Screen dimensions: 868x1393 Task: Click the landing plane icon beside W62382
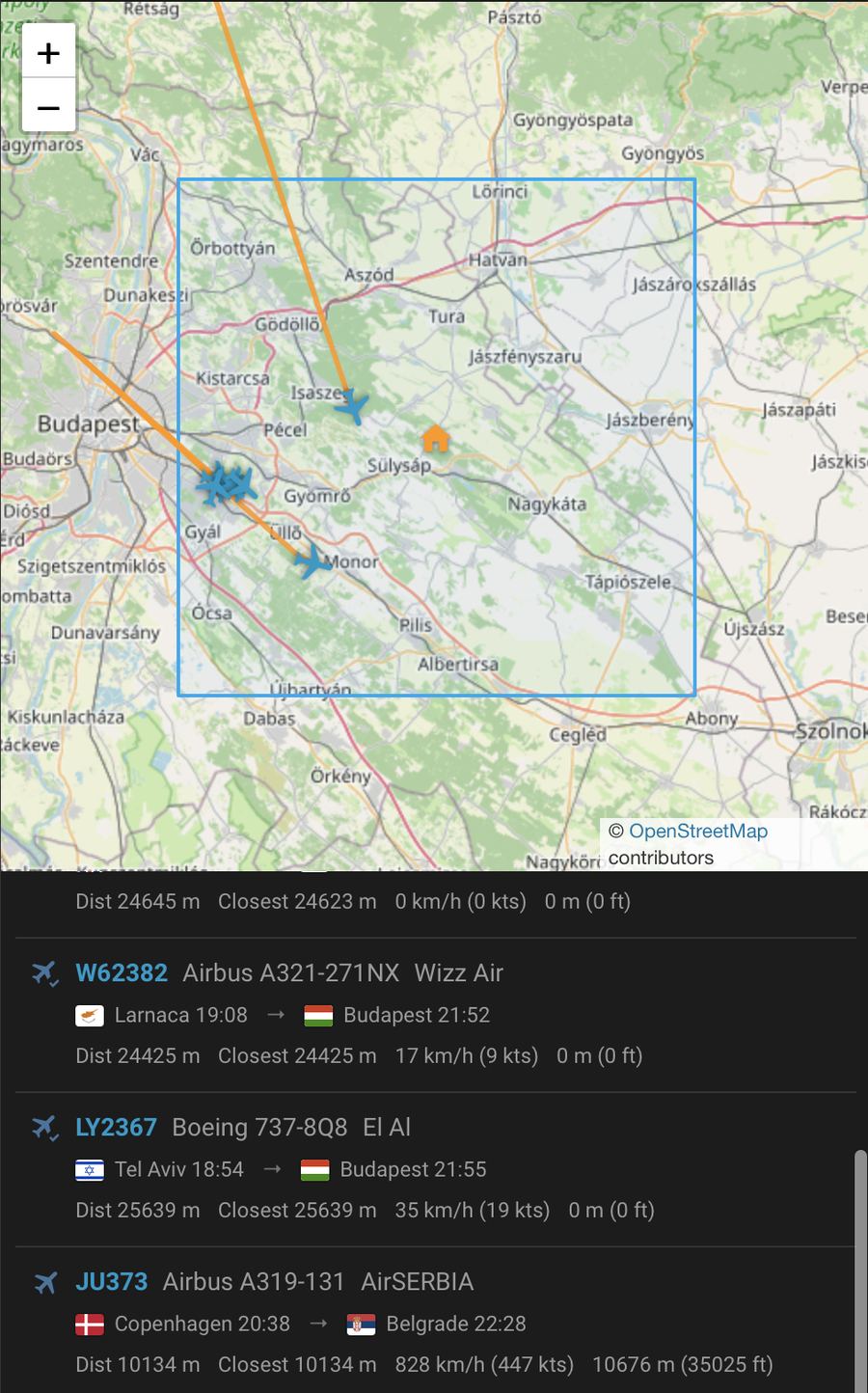[x=45, y=973]
